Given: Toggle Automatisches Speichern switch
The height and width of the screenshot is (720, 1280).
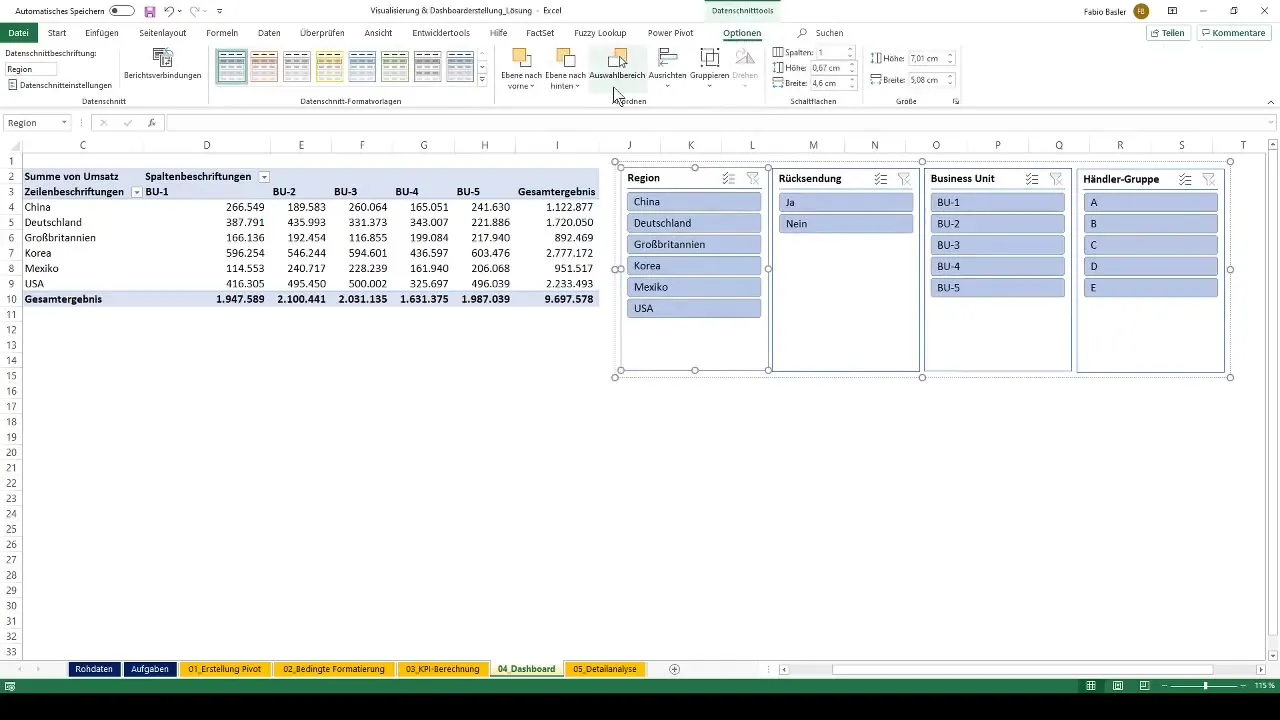Looking at the screenshot, I should click(x=122, y=11).
